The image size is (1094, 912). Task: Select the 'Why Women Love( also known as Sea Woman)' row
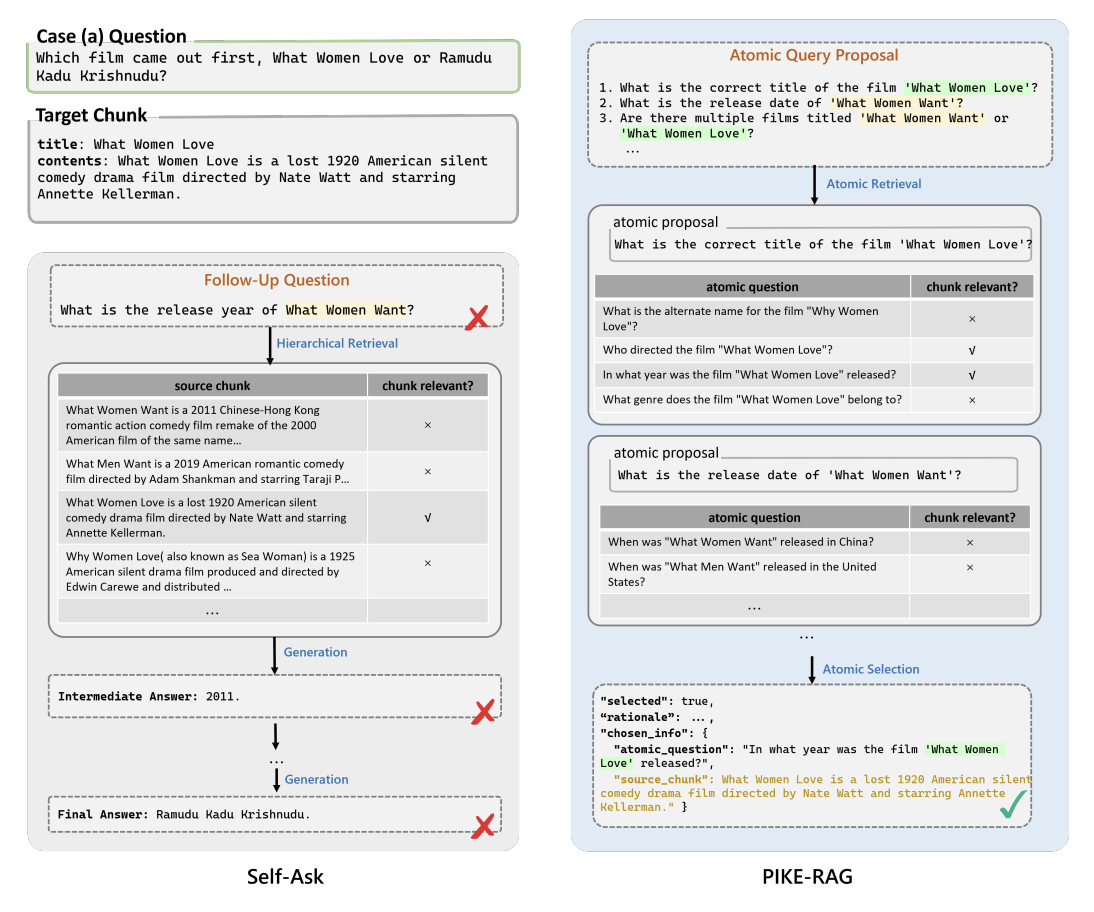273,571
